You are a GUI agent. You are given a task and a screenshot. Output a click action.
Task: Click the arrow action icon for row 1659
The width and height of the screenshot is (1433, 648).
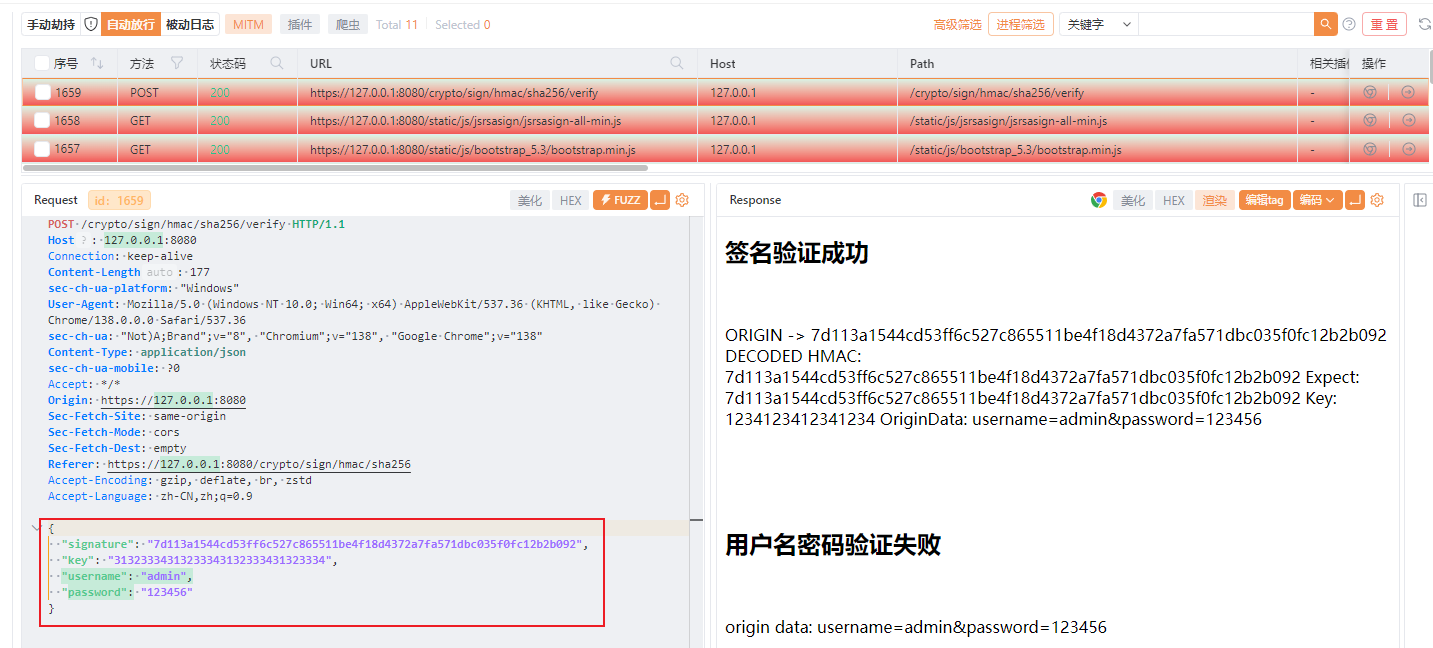[1409, 92]
